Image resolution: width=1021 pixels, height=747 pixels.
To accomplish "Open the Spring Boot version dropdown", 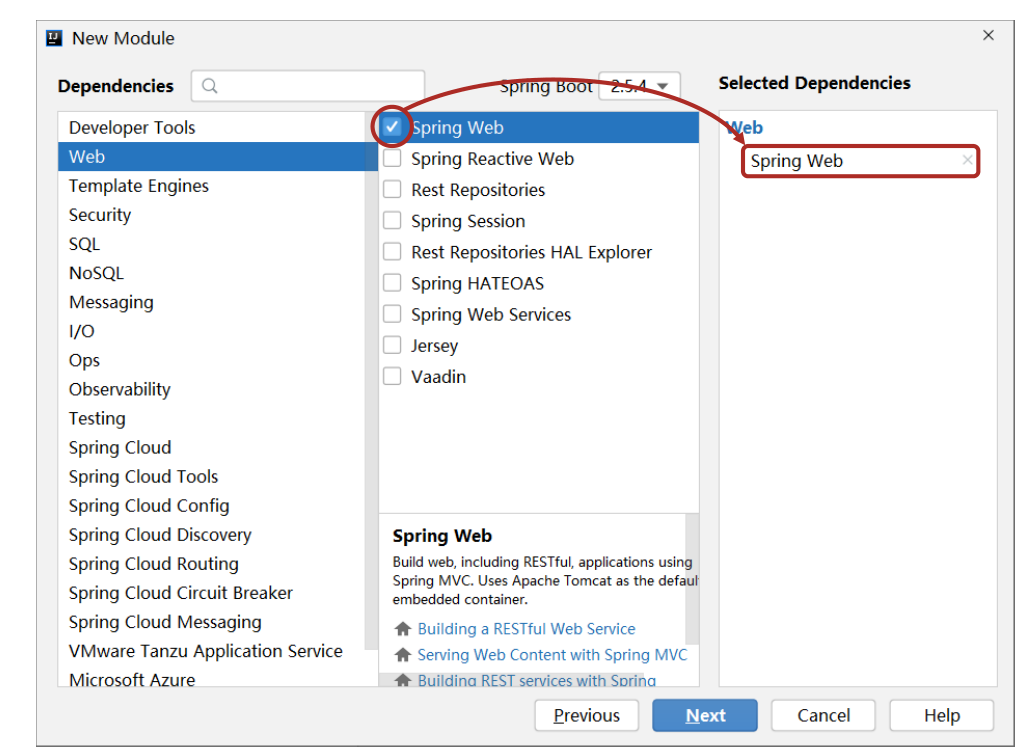I will (x=639, y=86).
